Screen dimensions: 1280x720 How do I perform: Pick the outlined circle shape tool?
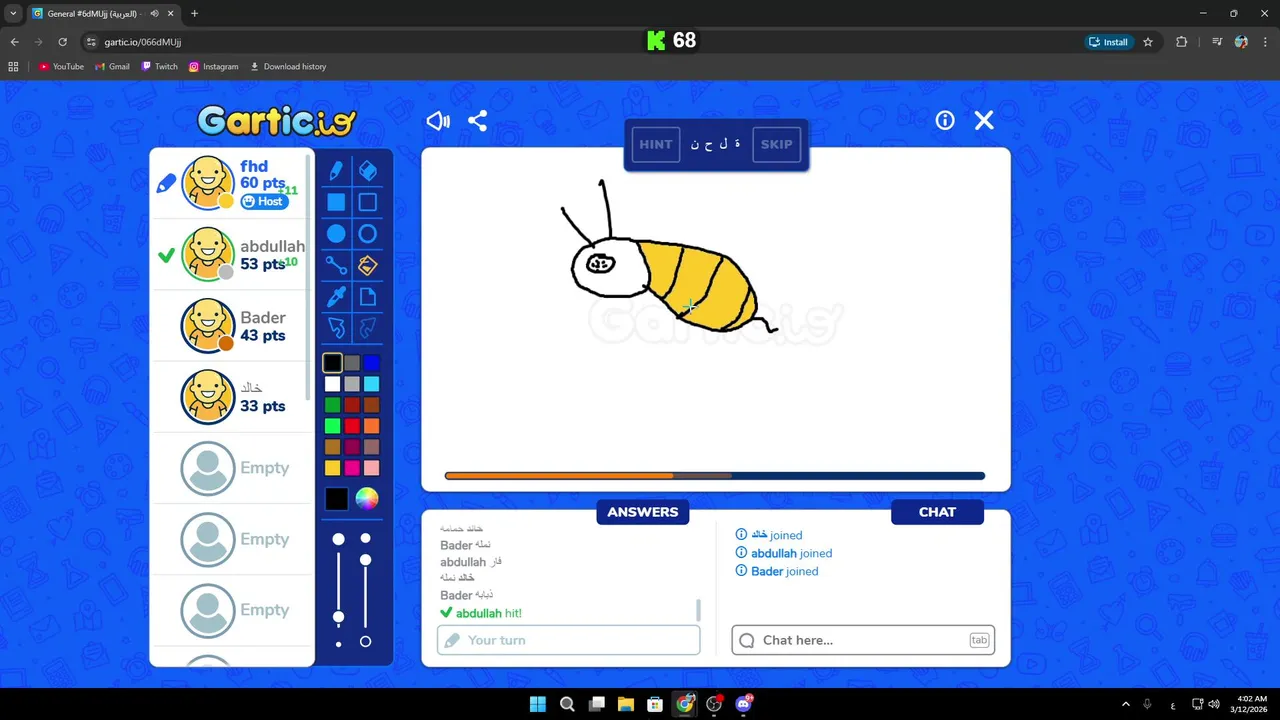point(367,234)
